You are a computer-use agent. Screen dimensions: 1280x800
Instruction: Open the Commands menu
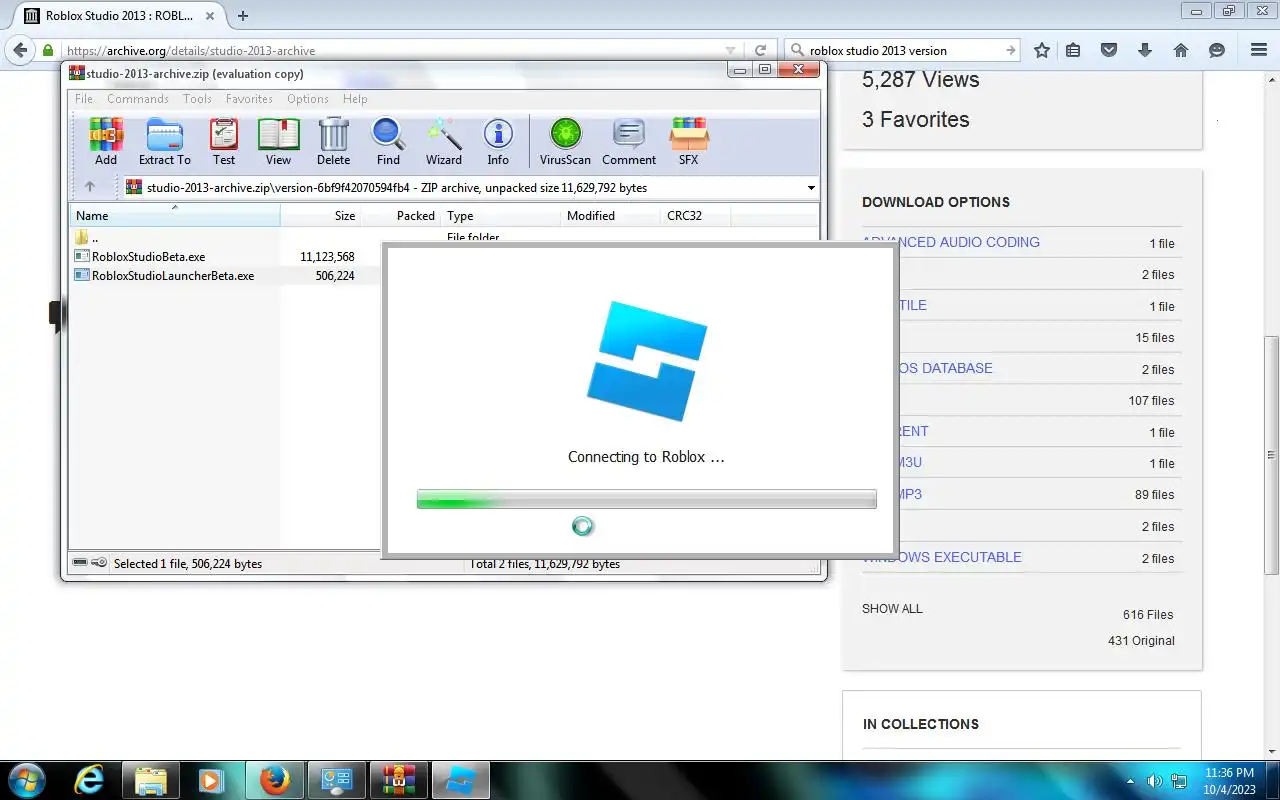pyautogui.click(x=138, y=99)
